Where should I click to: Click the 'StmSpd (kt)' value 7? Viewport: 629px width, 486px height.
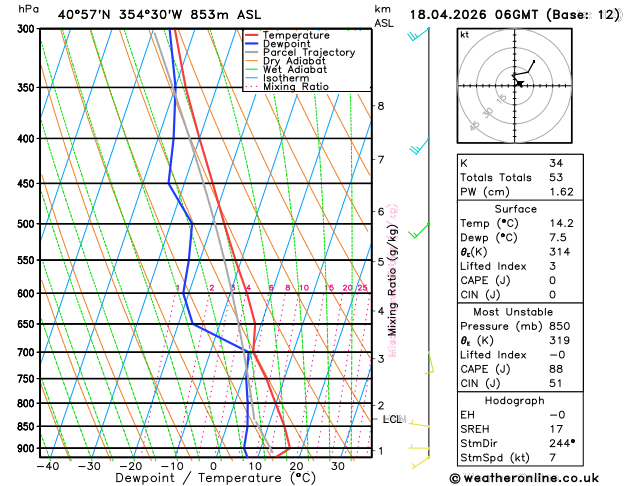[x=553, y=458]
